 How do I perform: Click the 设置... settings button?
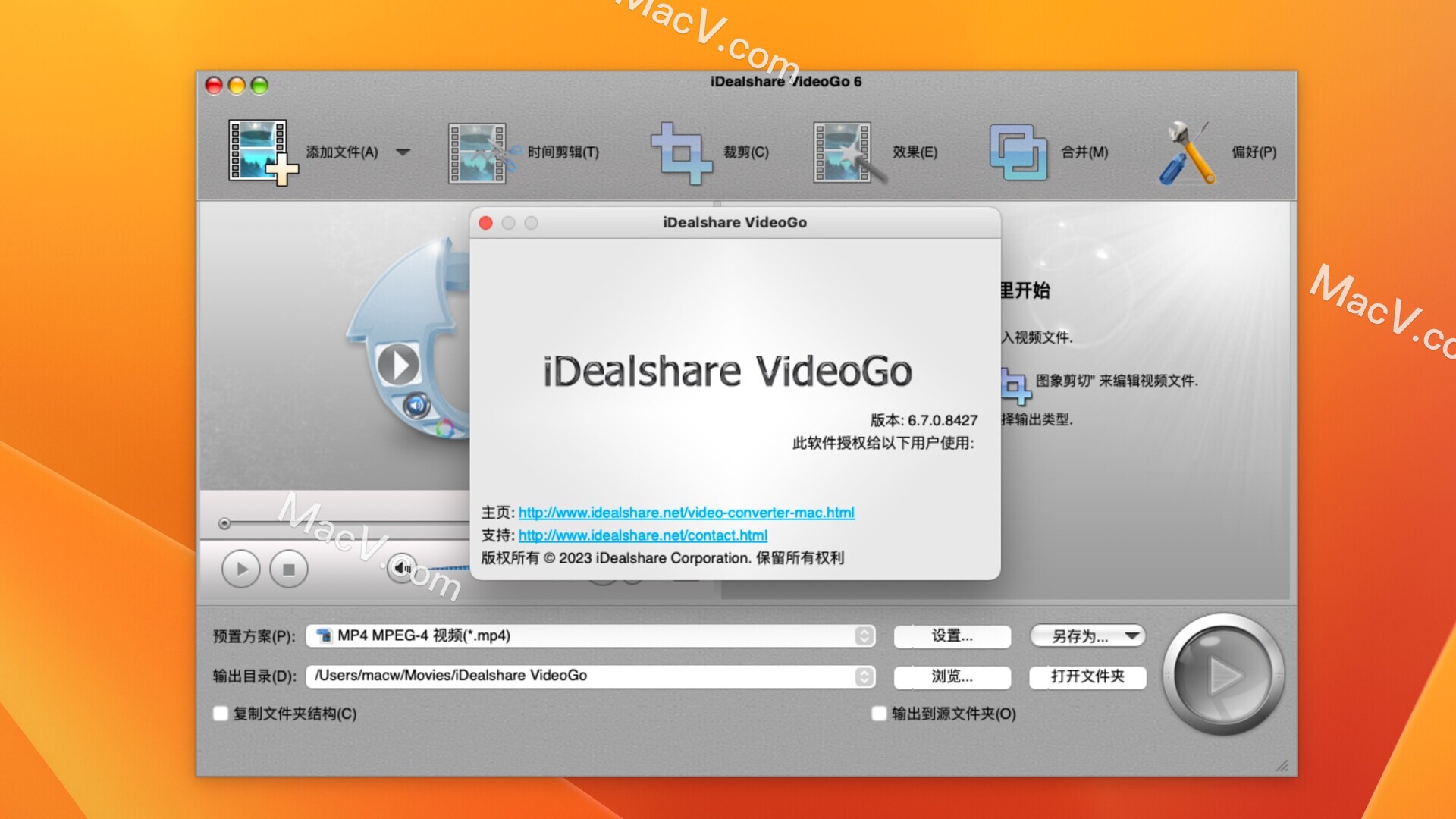952,635
